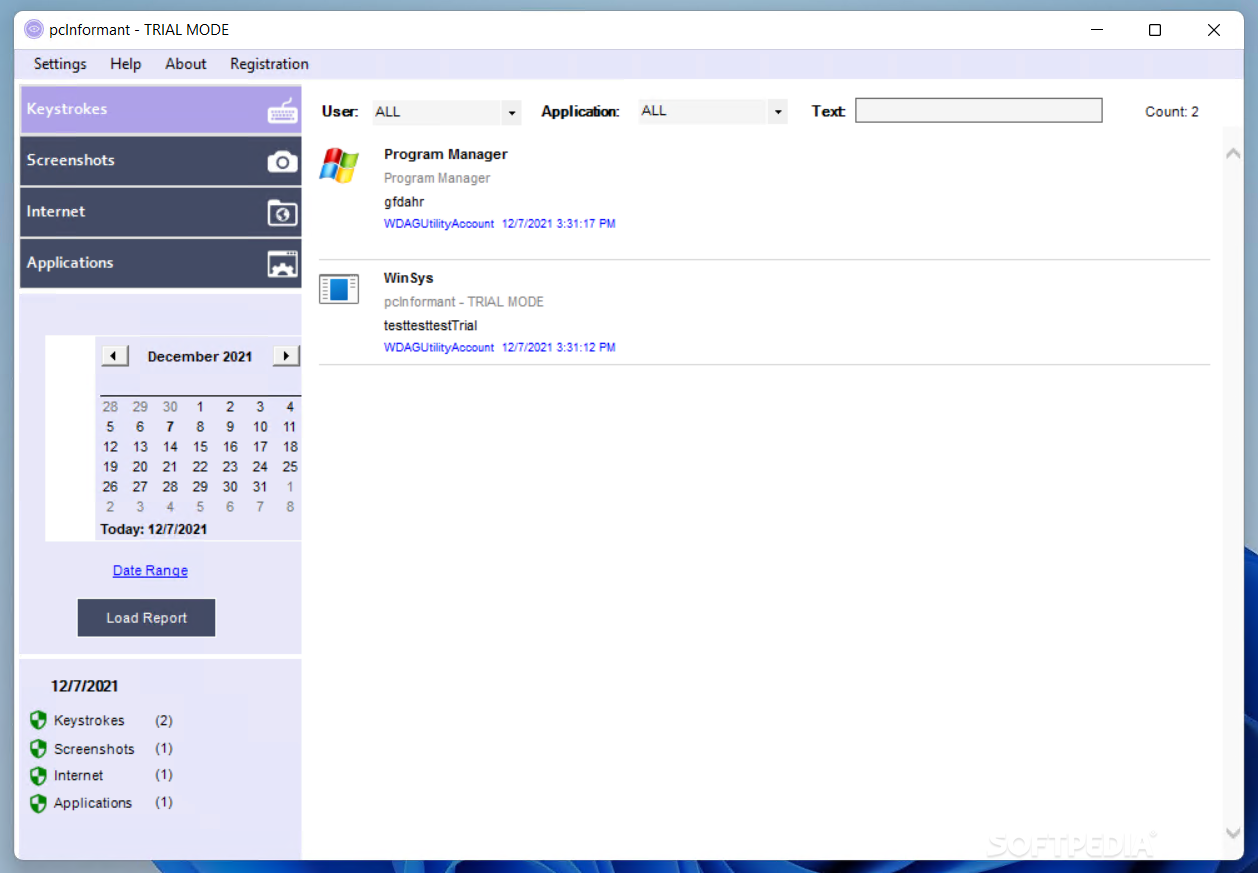
Task: Open the Help menu
Action: click(x=126, y=64)
